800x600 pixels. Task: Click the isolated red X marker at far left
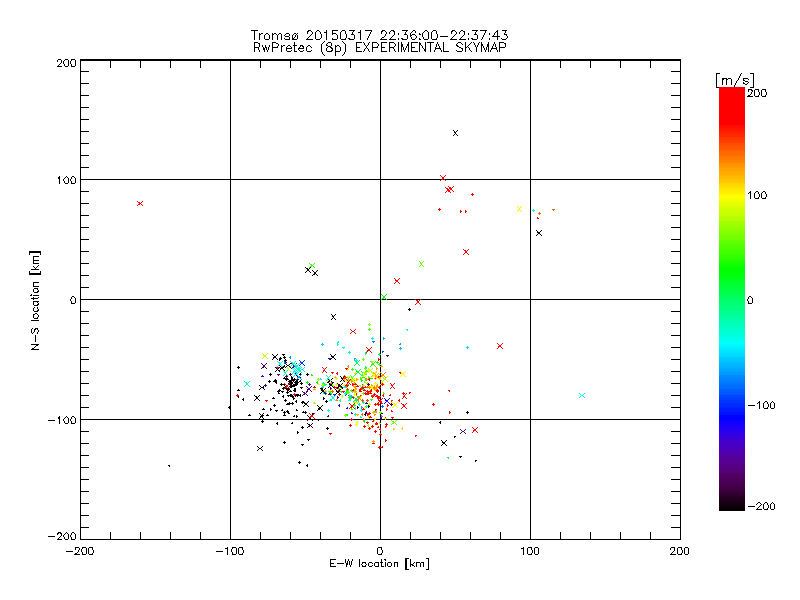coord(140,204)
